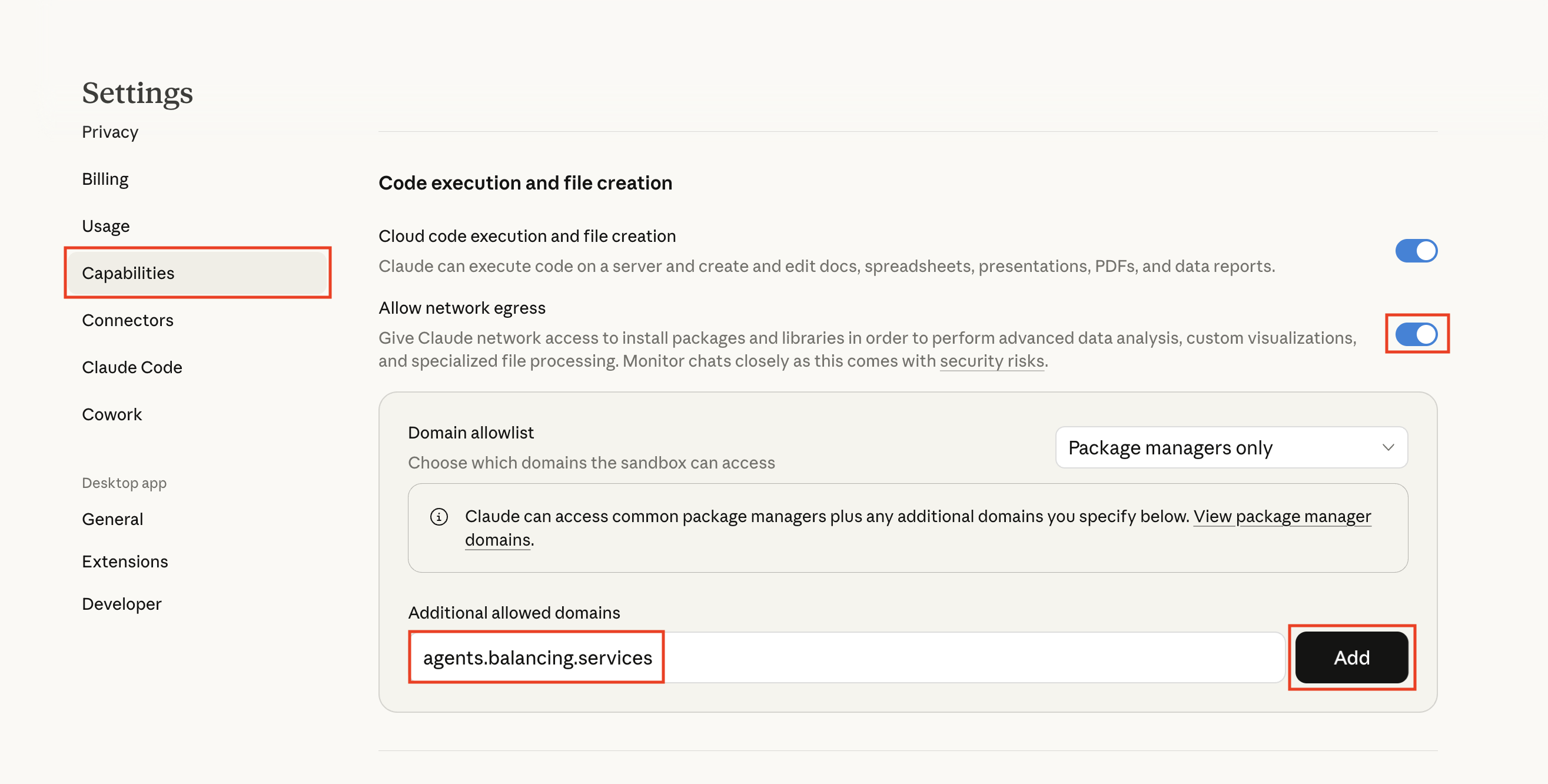Click the Settings page heading
Image resolution: width=1548 pixels, height=784 pixels.
(137, 92)
